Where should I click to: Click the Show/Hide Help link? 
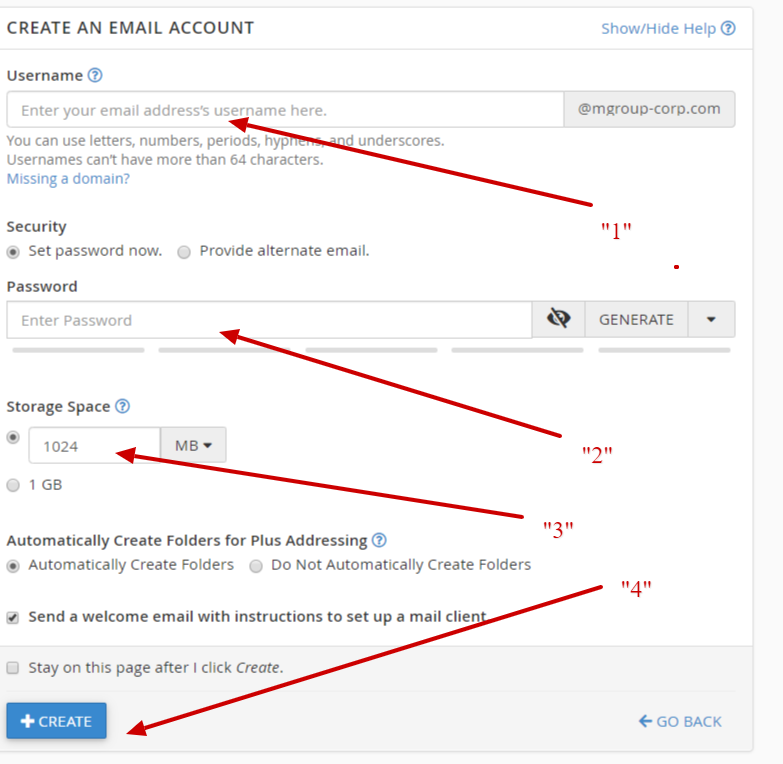click(667, 28)
